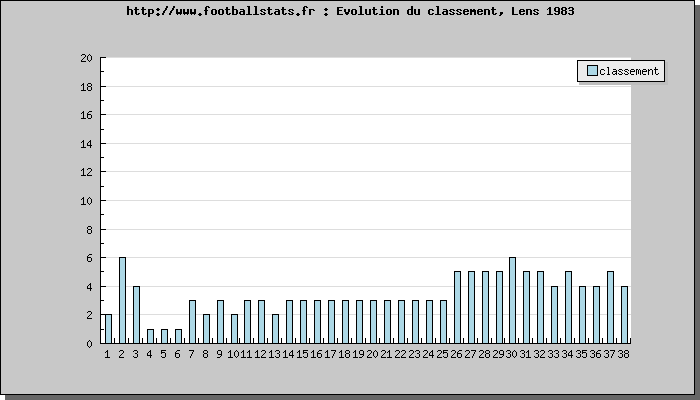Select the bar for matchday 13
This screenshot has height=400, width=700.
(275, 329)
